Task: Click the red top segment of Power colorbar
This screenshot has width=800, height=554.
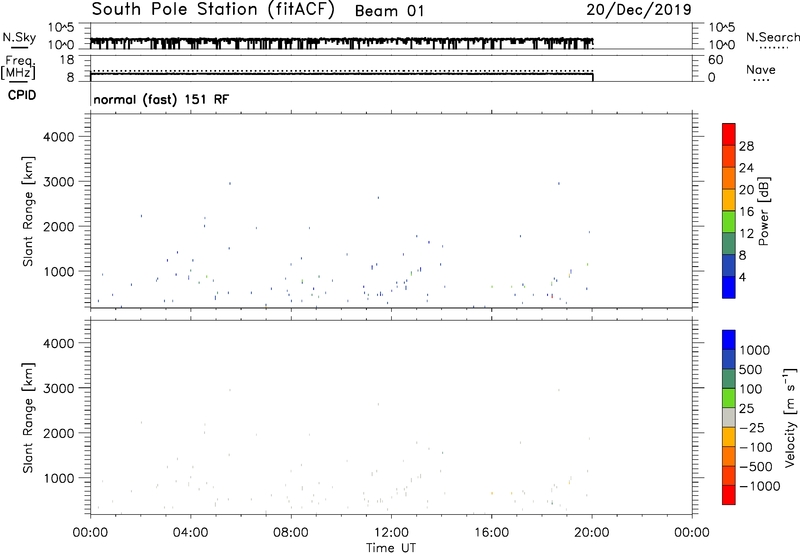Action: click(x=729, y=135)
